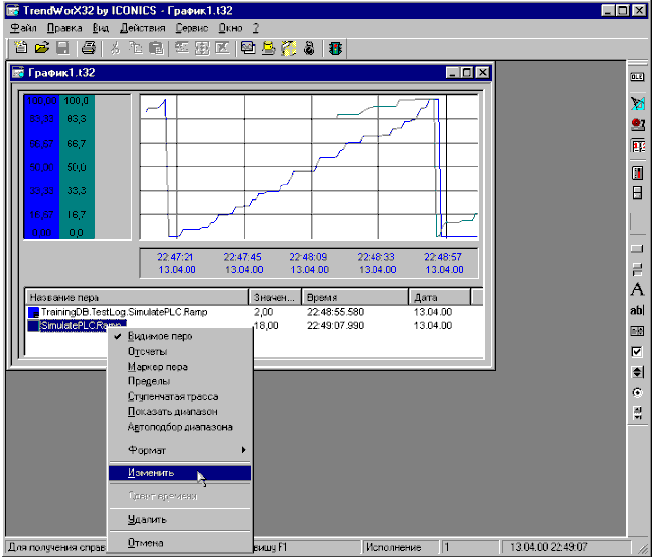Click the spin up-down arrows tool icon

click(637, 372)
